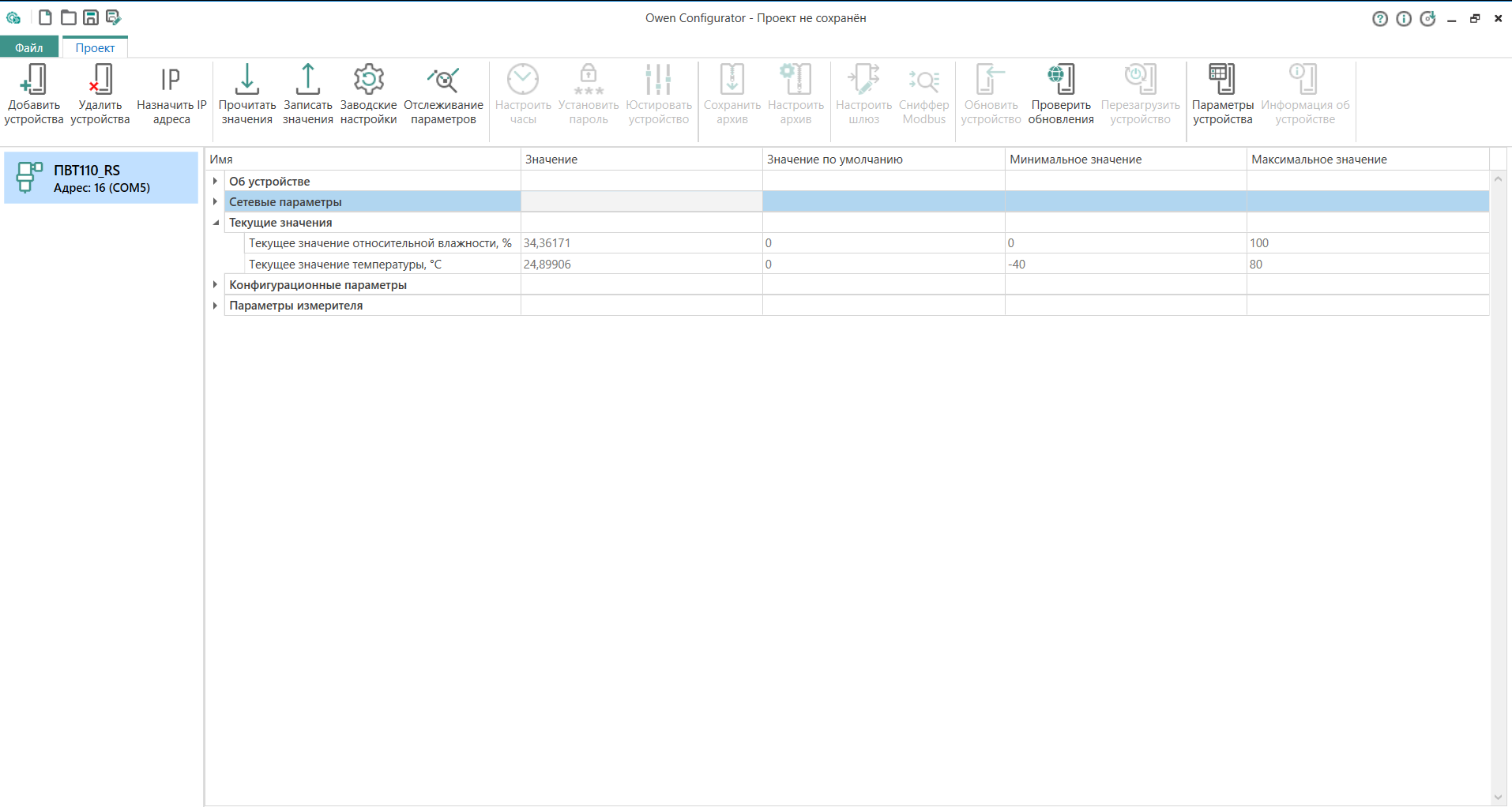
Task: Select the ПВТ110_RS device in the list
Action: pos(101,178)
